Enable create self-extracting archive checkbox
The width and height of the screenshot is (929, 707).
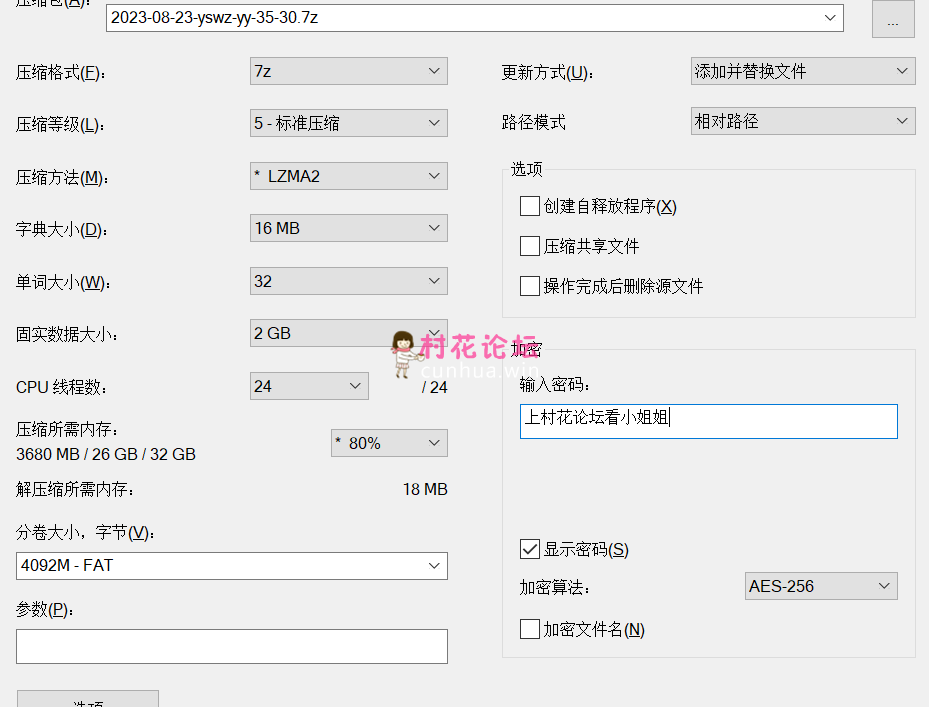tap(530, 206)
